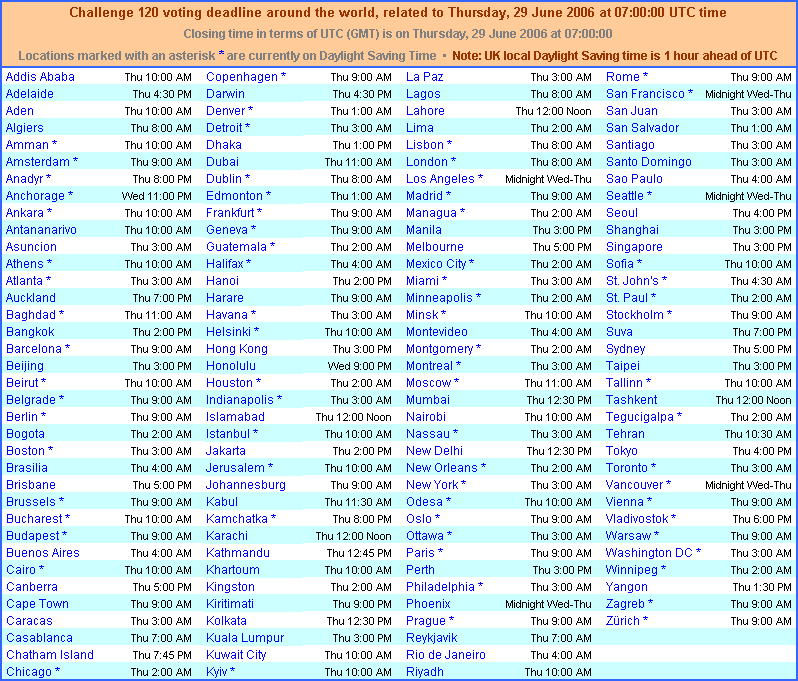Click the Mexico City link
The height and width of the screenshot is (681, 798).
point(436,264)
